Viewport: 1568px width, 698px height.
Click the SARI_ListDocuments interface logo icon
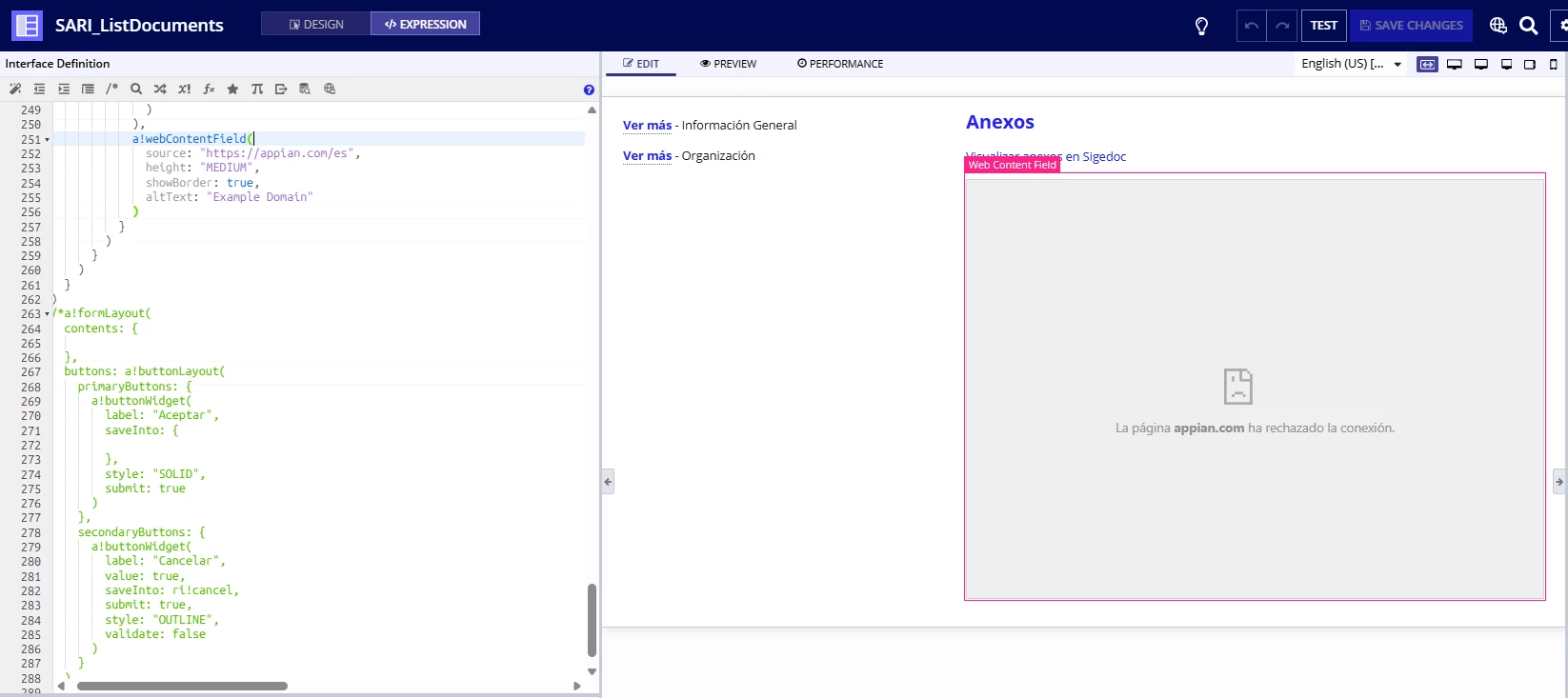[x=27, y=26]
